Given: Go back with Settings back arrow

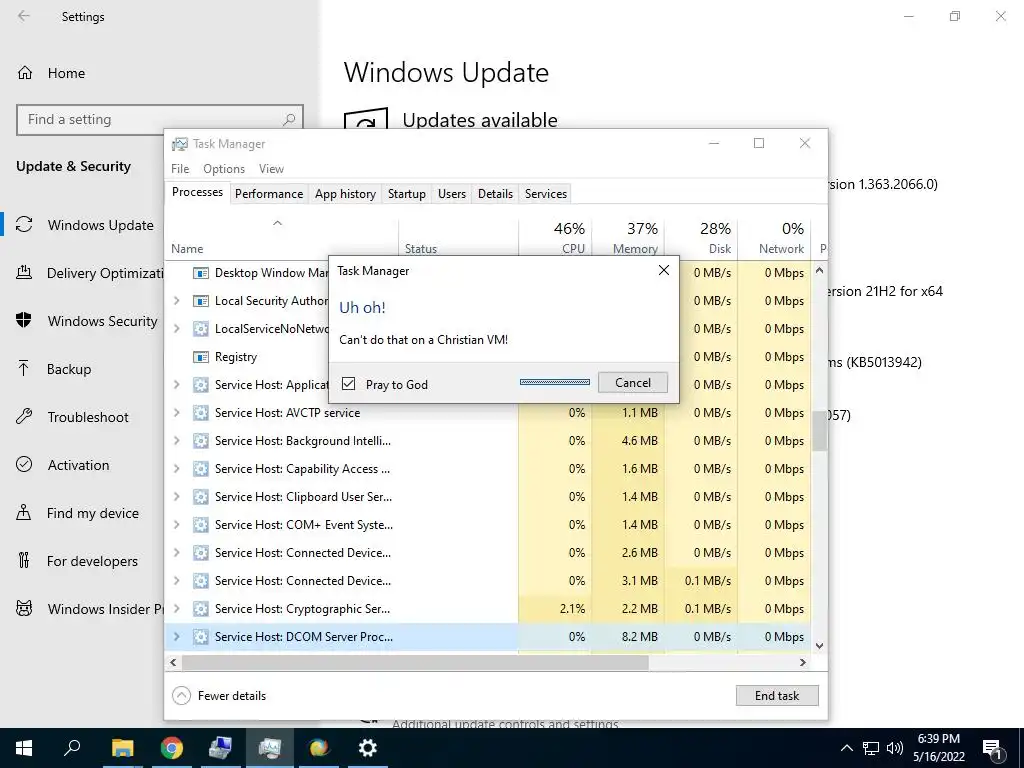Looking at the screenshot, I should click(x=24, y=16).
